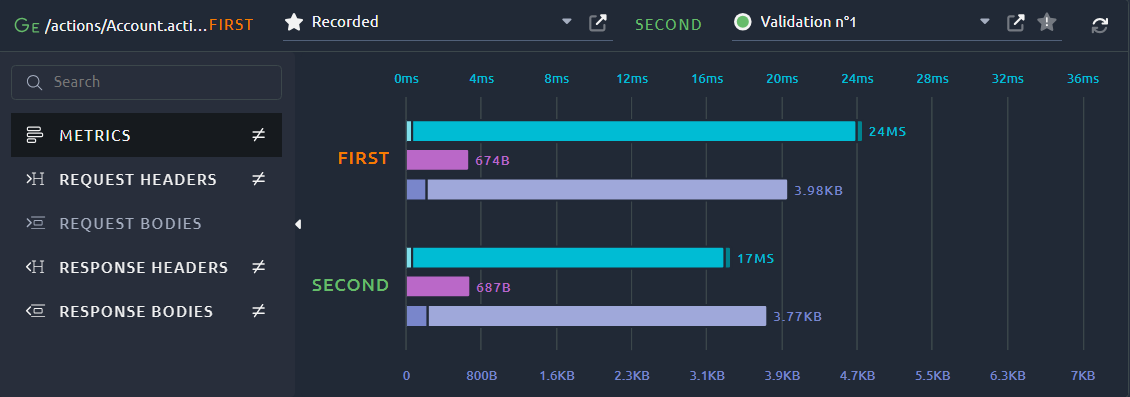
Task: Click the /actions/Account.acti... request title
Action: (x=126, y=25)
